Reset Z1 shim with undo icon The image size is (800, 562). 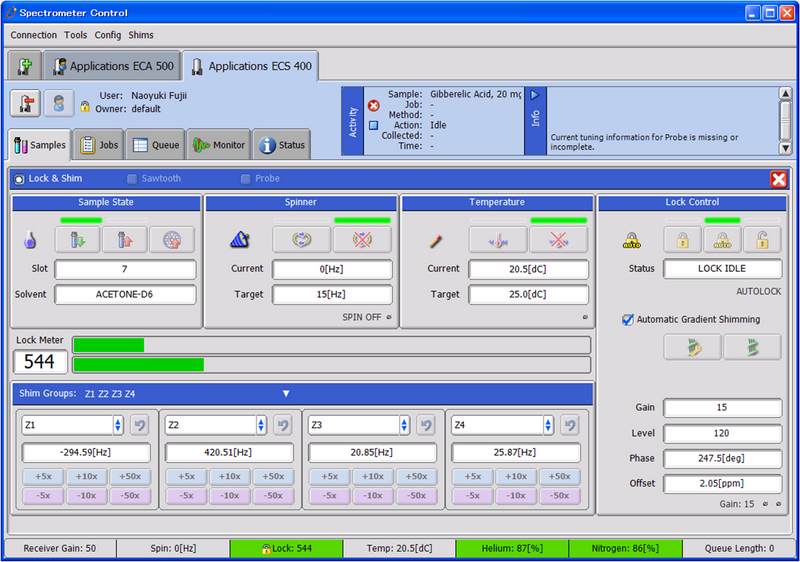click(140, 425)
